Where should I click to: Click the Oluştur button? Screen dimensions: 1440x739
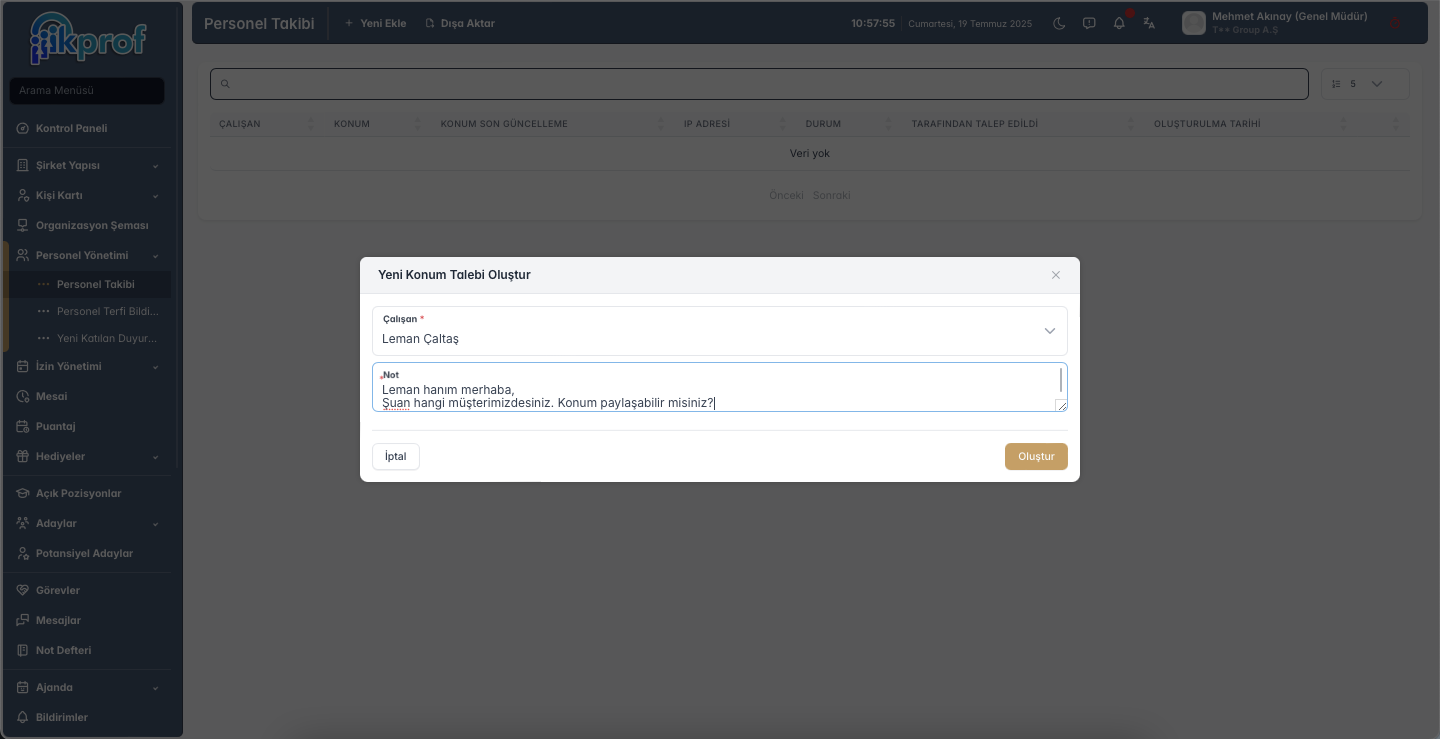(1036, 456)
